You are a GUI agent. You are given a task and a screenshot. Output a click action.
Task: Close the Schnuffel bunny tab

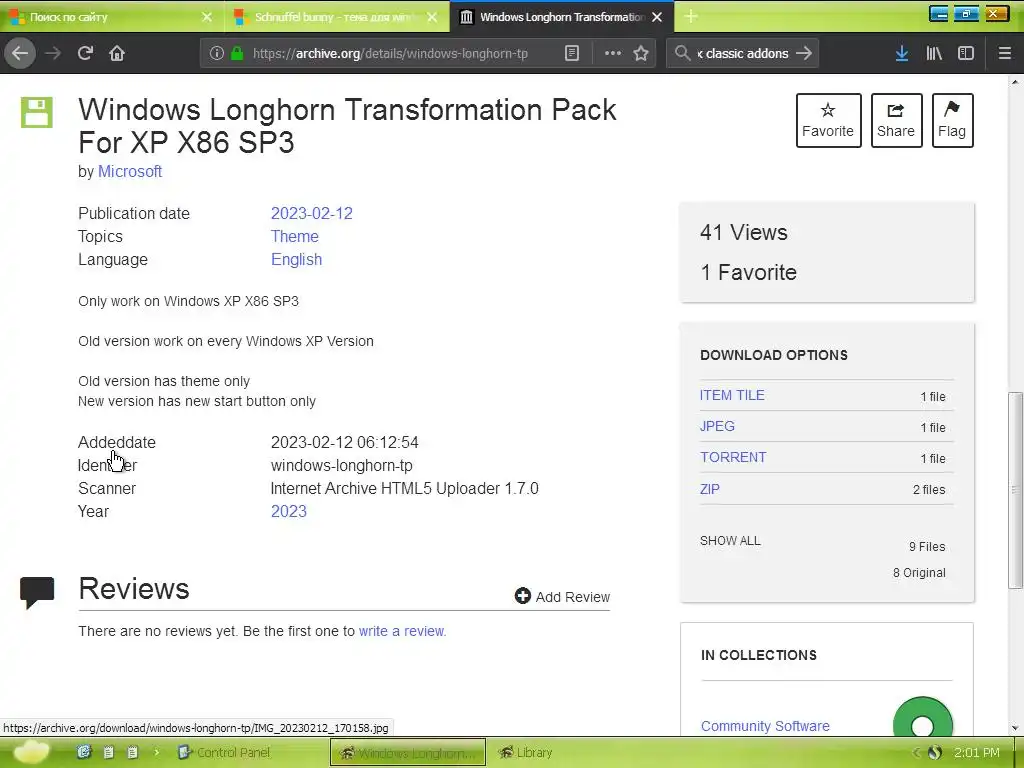432,17
